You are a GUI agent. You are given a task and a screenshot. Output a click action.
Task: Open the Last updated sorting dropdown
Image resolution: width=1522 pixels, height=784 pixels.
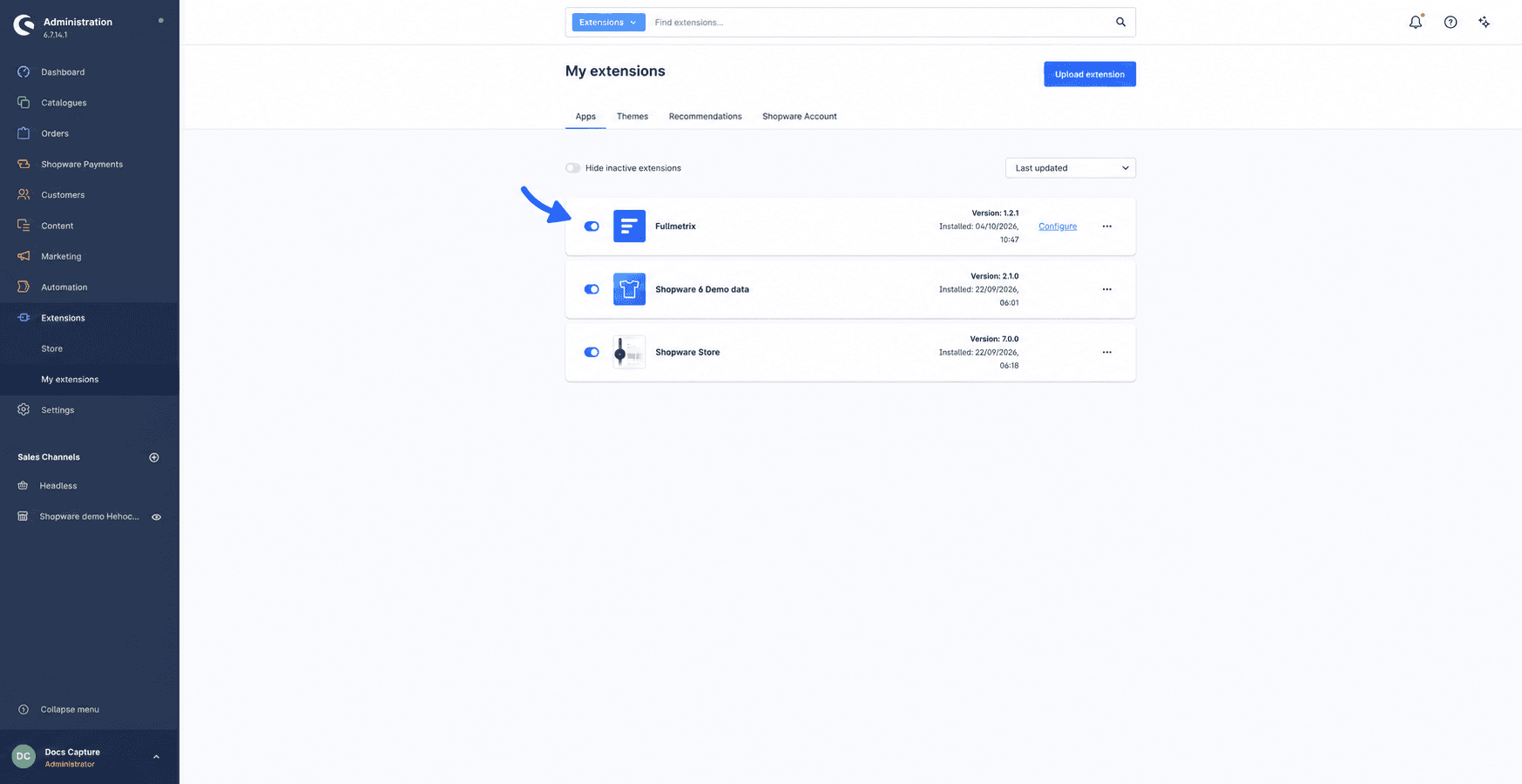[x=1070, y=168]
